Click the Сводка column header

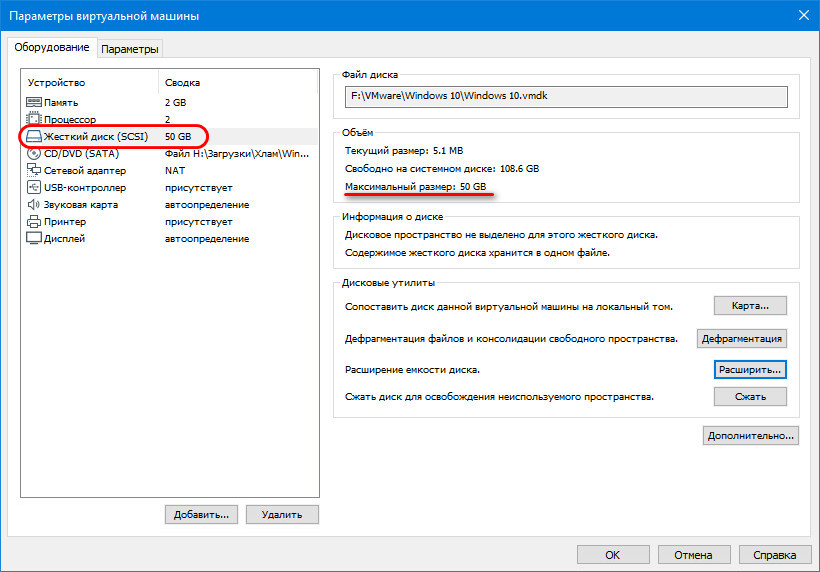click(182, 83)
